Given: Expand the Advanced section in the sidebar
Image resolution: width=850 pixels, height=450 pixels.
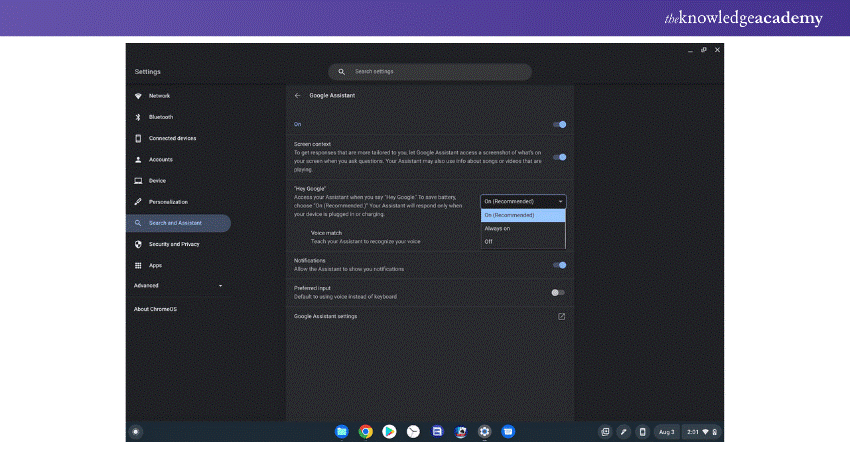Looking at the screenshot, I should [x=180, y=285].
